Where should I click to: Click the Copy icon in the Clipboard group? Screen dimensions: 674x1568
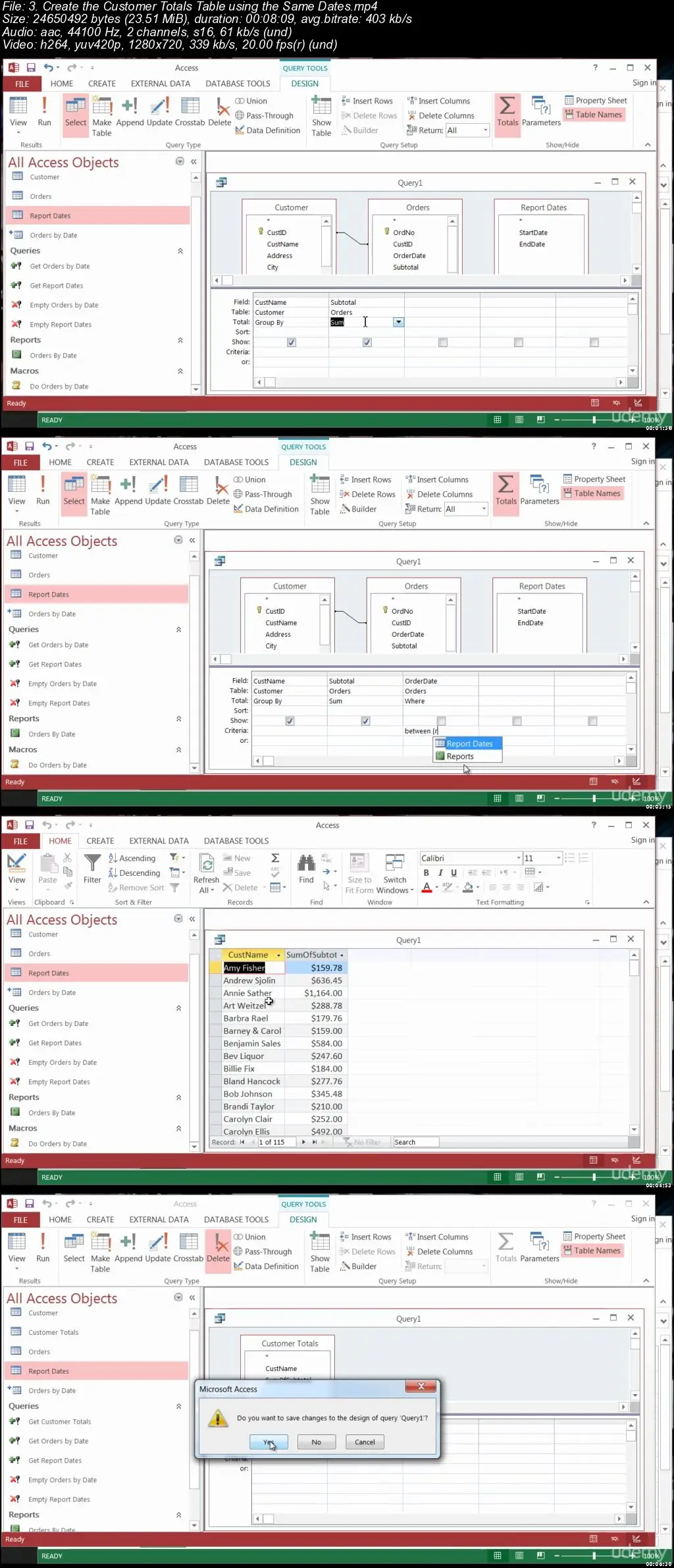pos(67,872)
